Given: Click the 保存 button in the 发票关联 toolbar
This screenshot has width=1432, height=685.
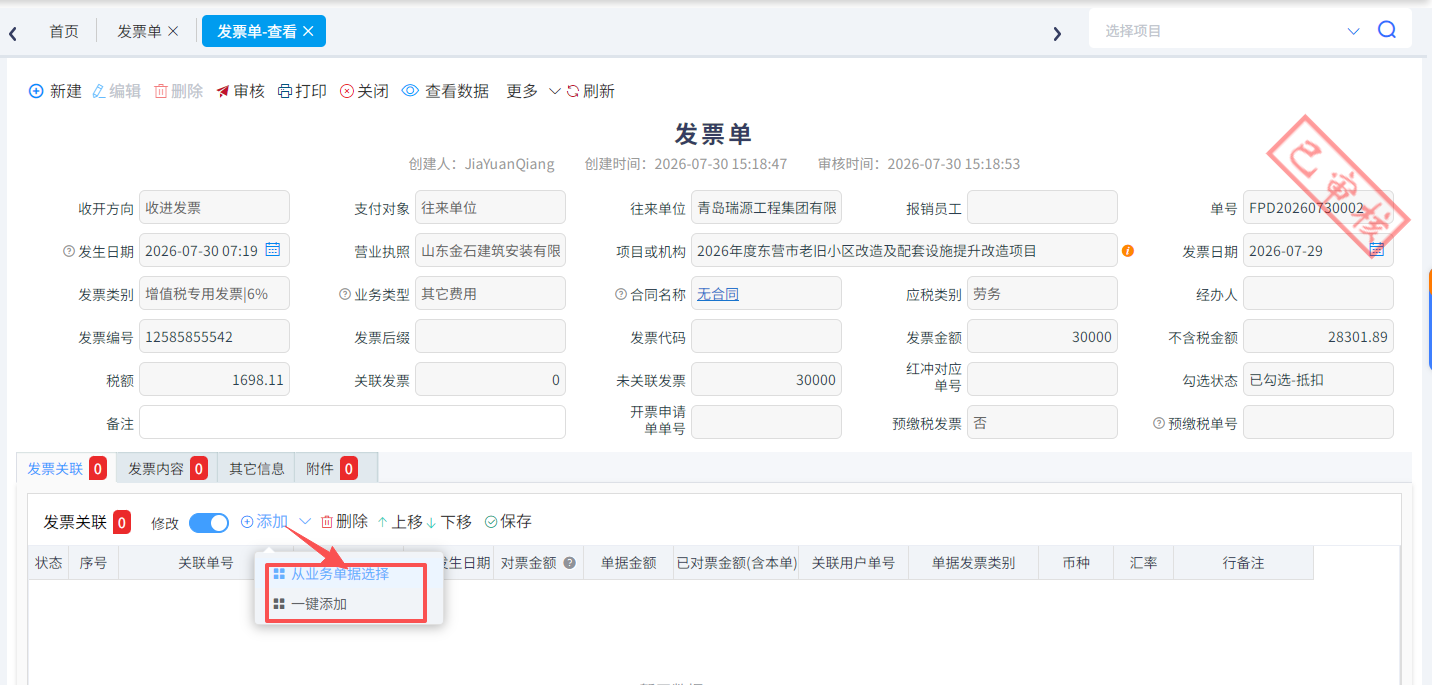Looking at the screenshot, I should click(508, 521).
